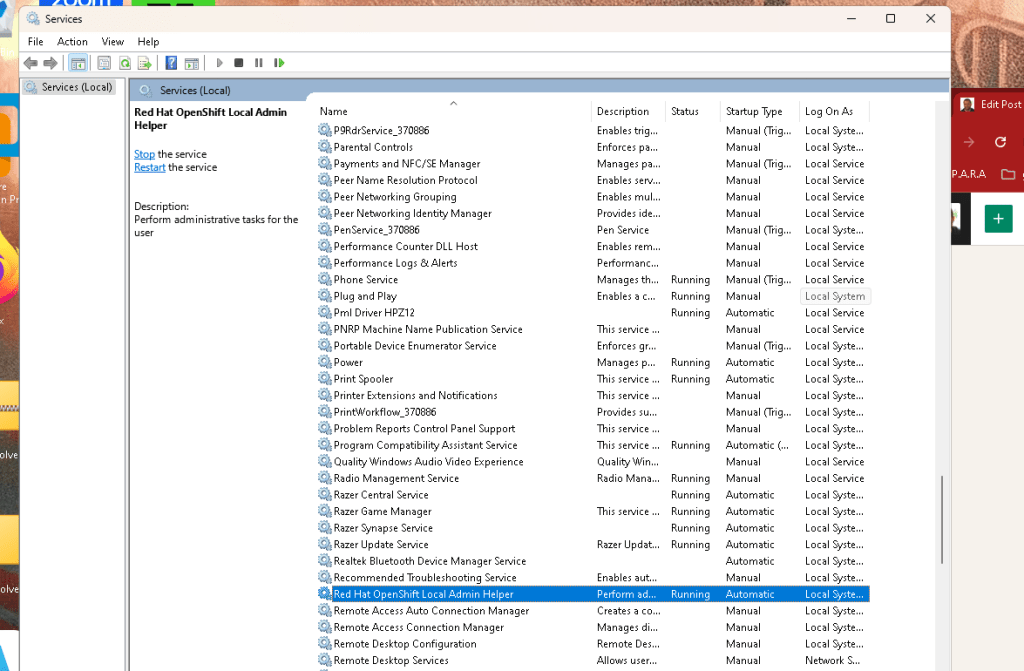Image resolution: width=1024 pixels, height=671 pixels.
Task: Click the Export List toolbar icon
Action: click(x=145, y=63)
